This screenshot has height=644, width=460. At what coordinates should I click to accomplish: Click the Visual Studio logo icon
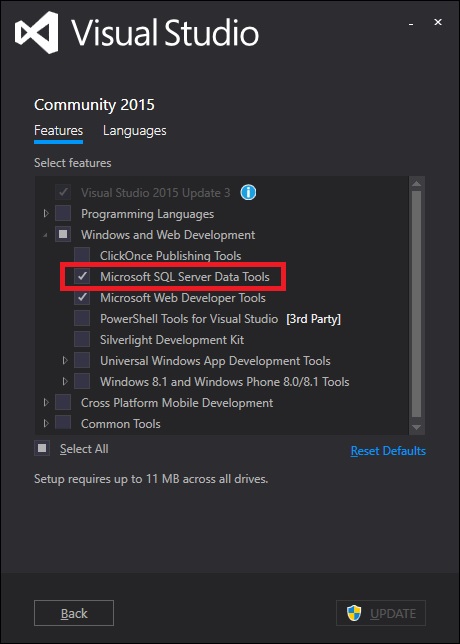pos(37,32)
